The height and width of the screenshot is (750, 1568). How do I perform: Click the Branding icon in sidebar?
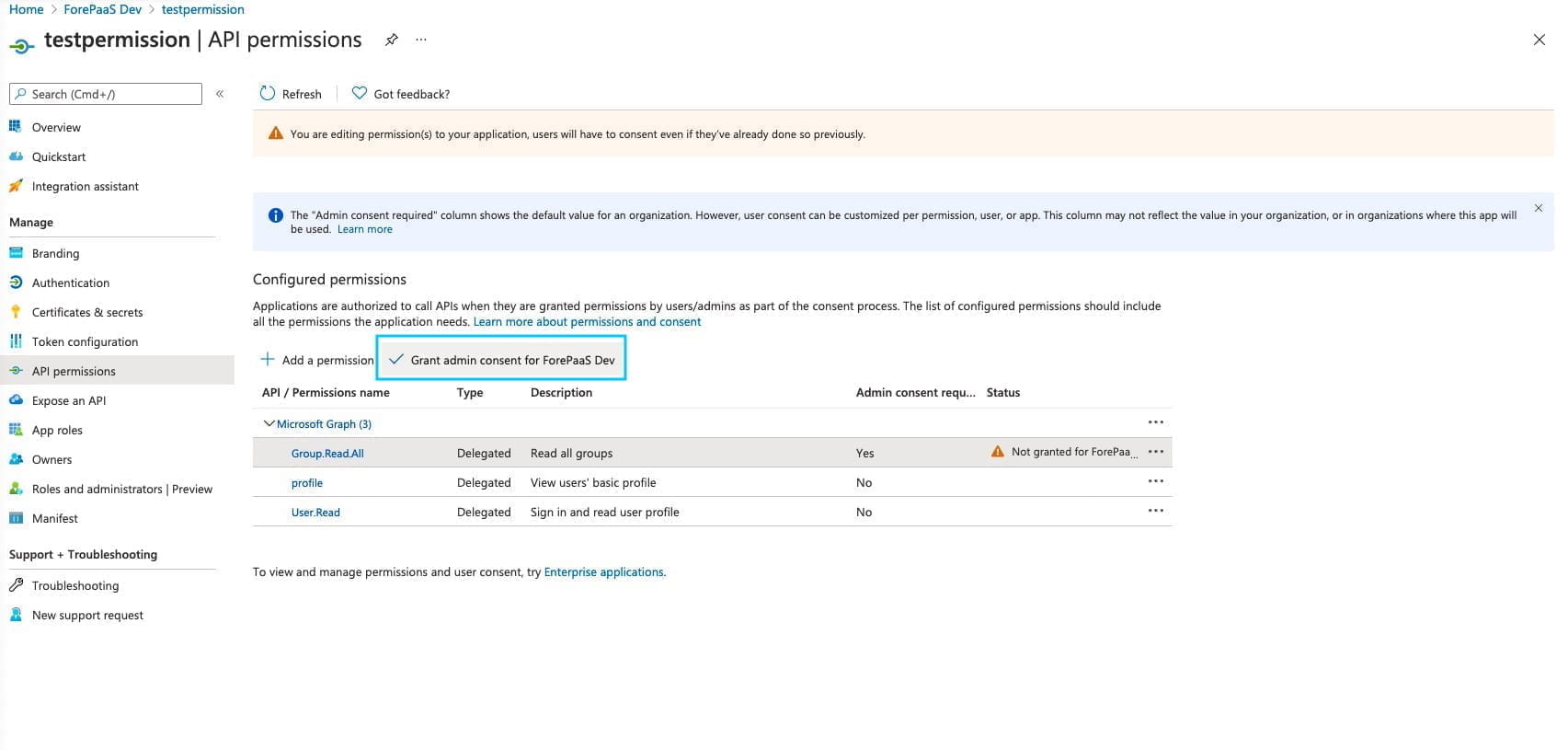(16, 253)
